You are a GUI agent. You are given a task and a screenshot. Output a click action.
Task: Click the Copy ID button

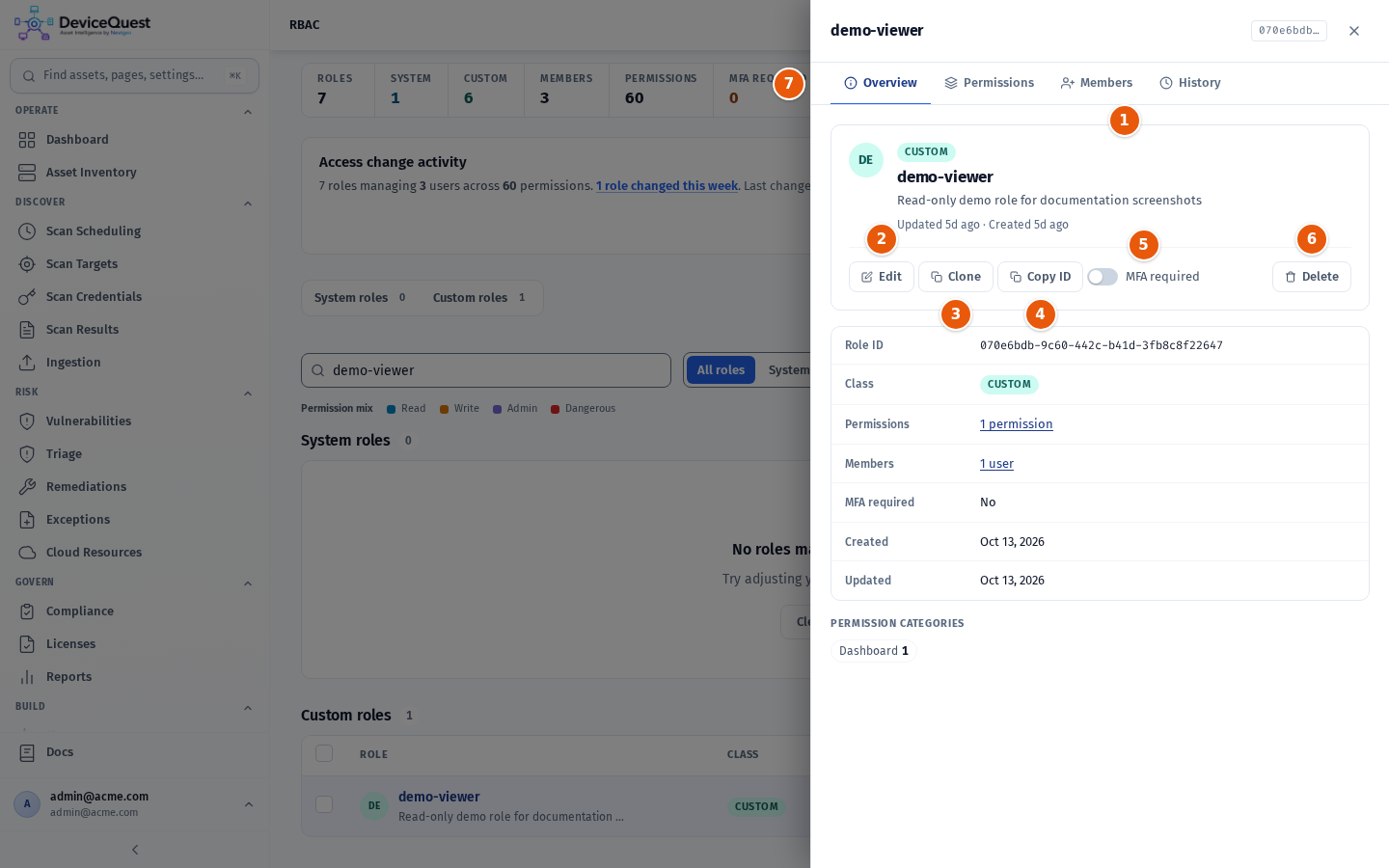click(x=1040, y=277)
